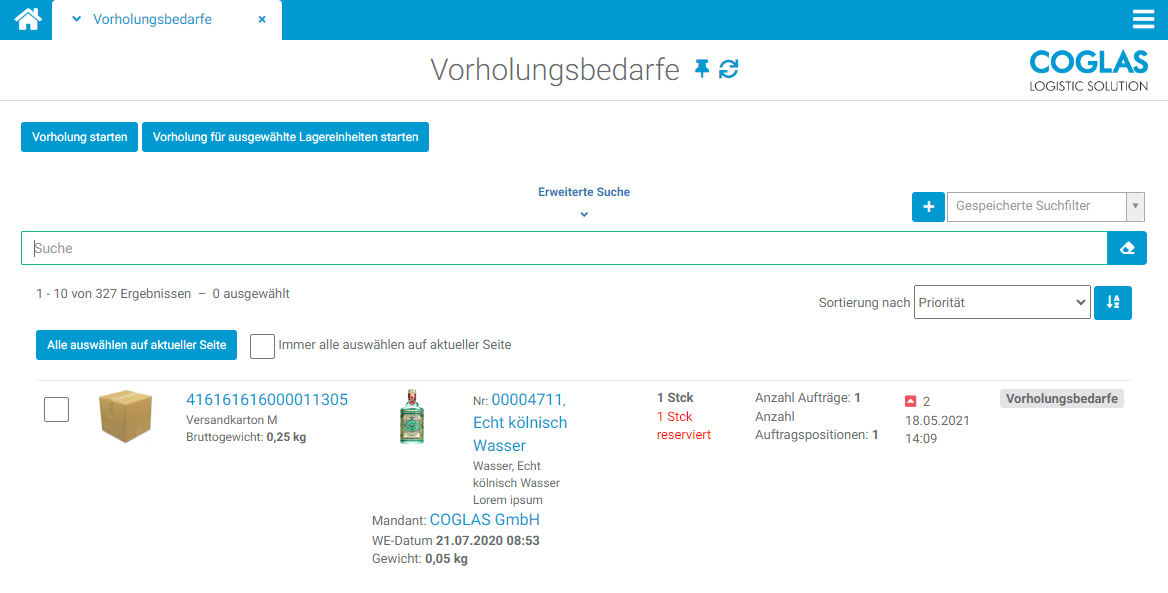Open the Gespeicherte Suchfilter dropdown
The height and width of the screenshot is (593, 1168).
pos(1045,206)
